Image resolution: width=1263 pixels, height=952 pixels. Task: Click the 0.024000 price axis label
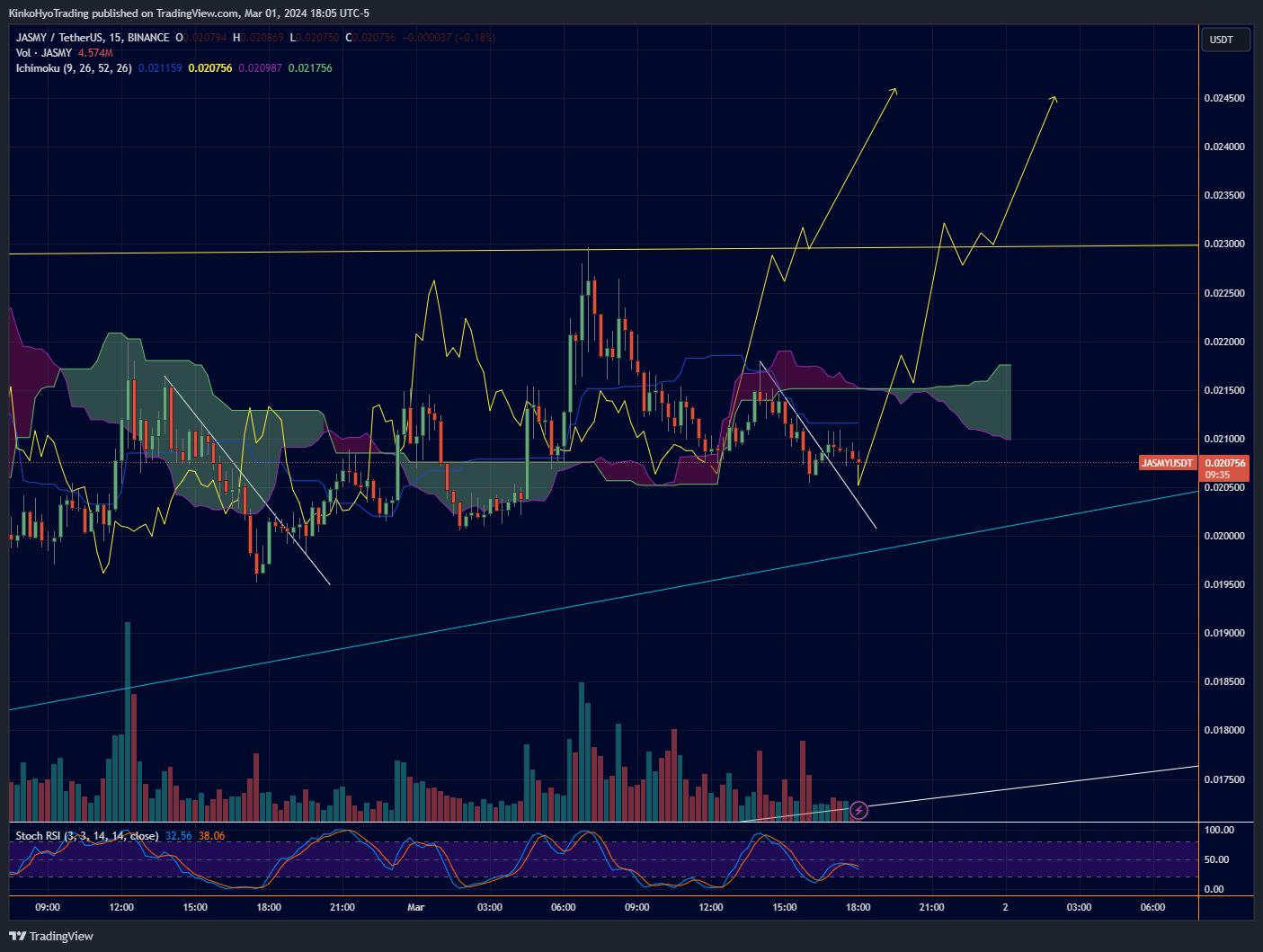click(1224, 147)
